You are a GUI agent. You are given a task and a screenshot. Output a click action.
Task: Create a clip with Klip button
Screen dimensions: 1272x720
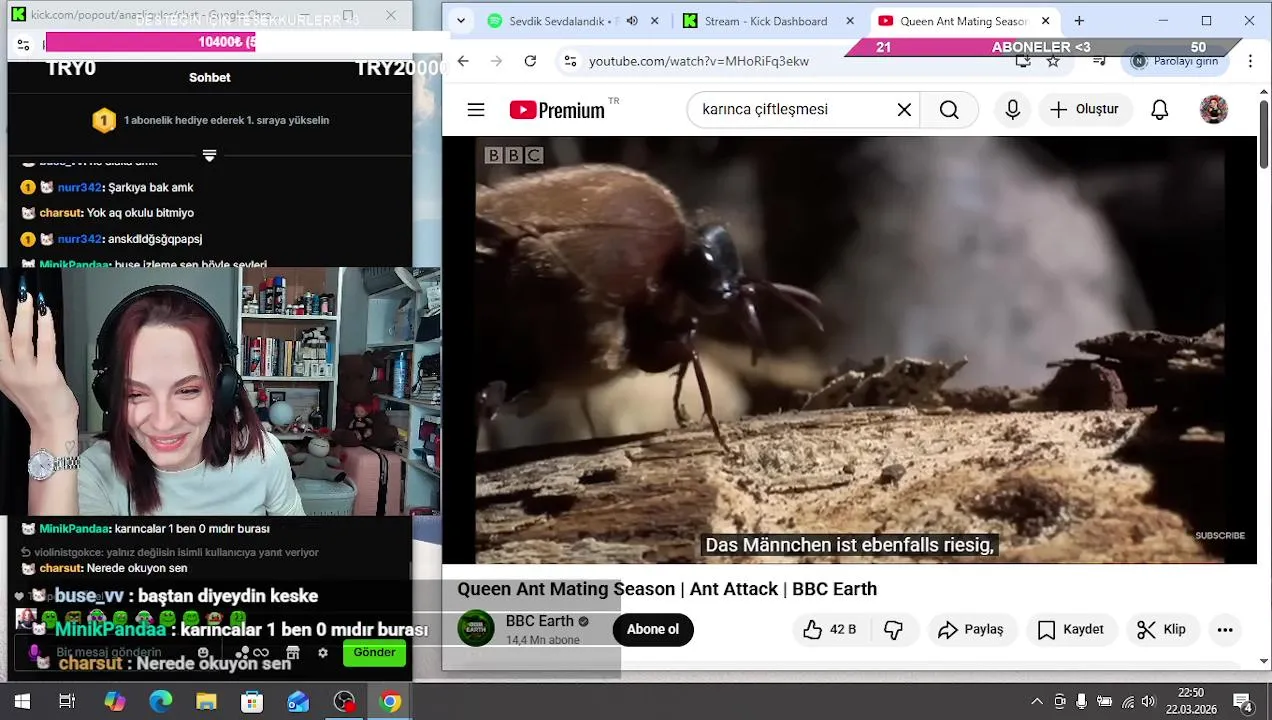(1162, 629)
